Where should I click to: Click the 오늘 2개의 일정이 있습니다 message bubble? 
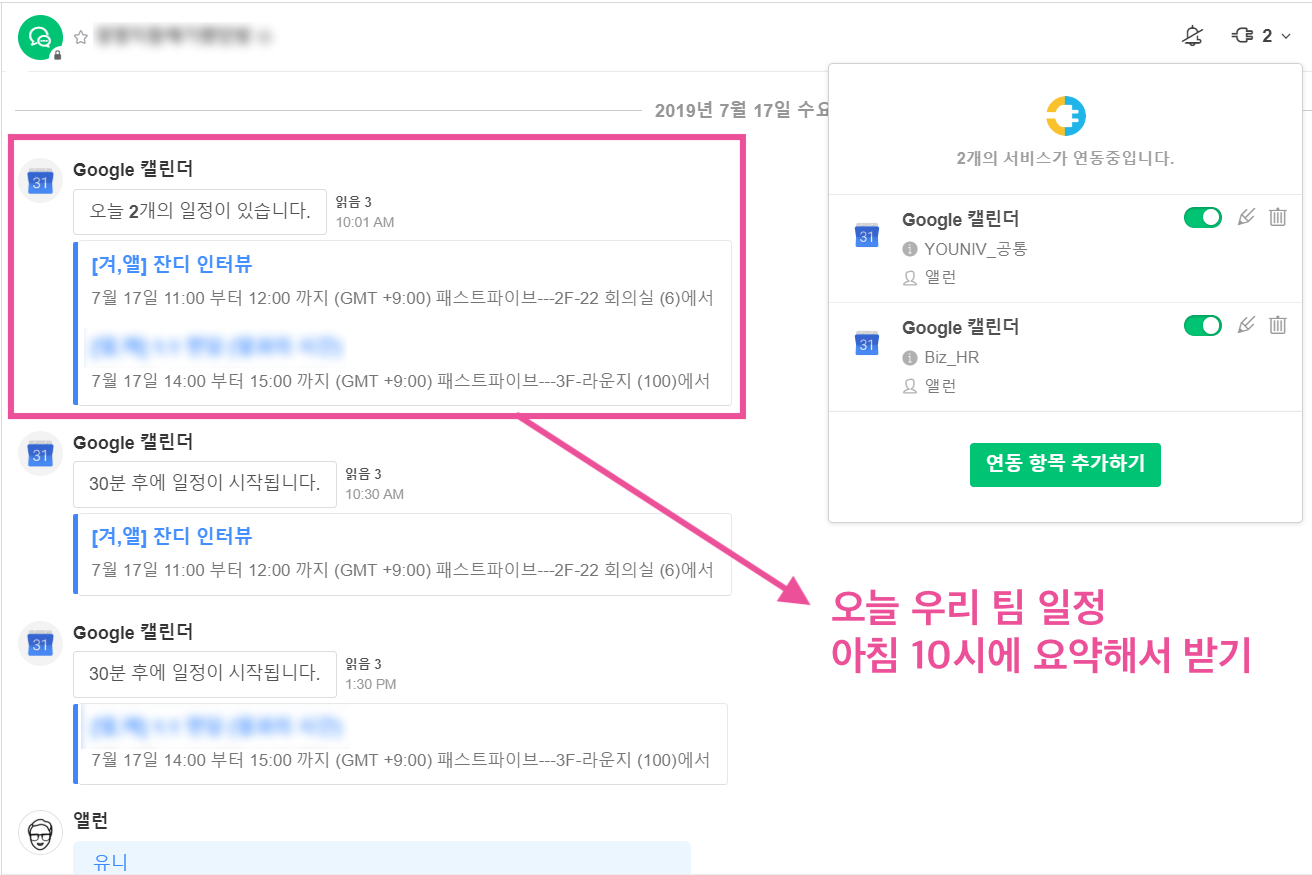[200, 211]
